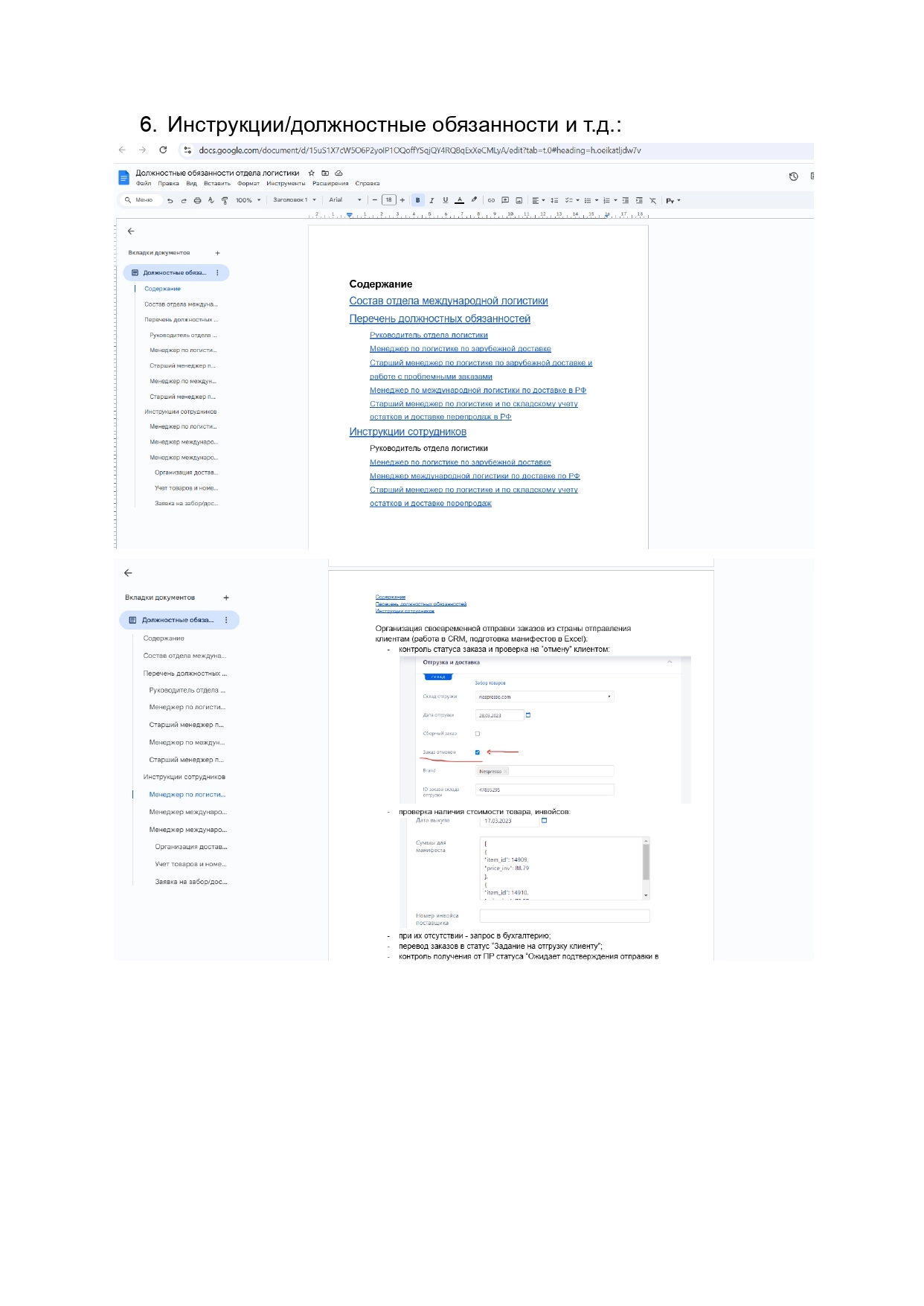Follow 'Состав отдела международной логистики' link
Viewport: 924px width, 1306px height.
click(x=449, y=301)
